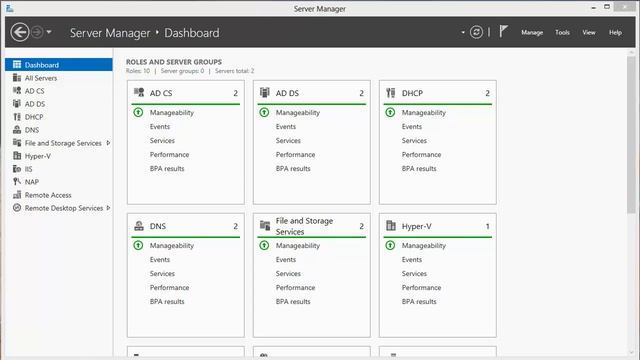Open dropdown arrow beside refresh icon
The image size is (640, 360).
(463, 32)
